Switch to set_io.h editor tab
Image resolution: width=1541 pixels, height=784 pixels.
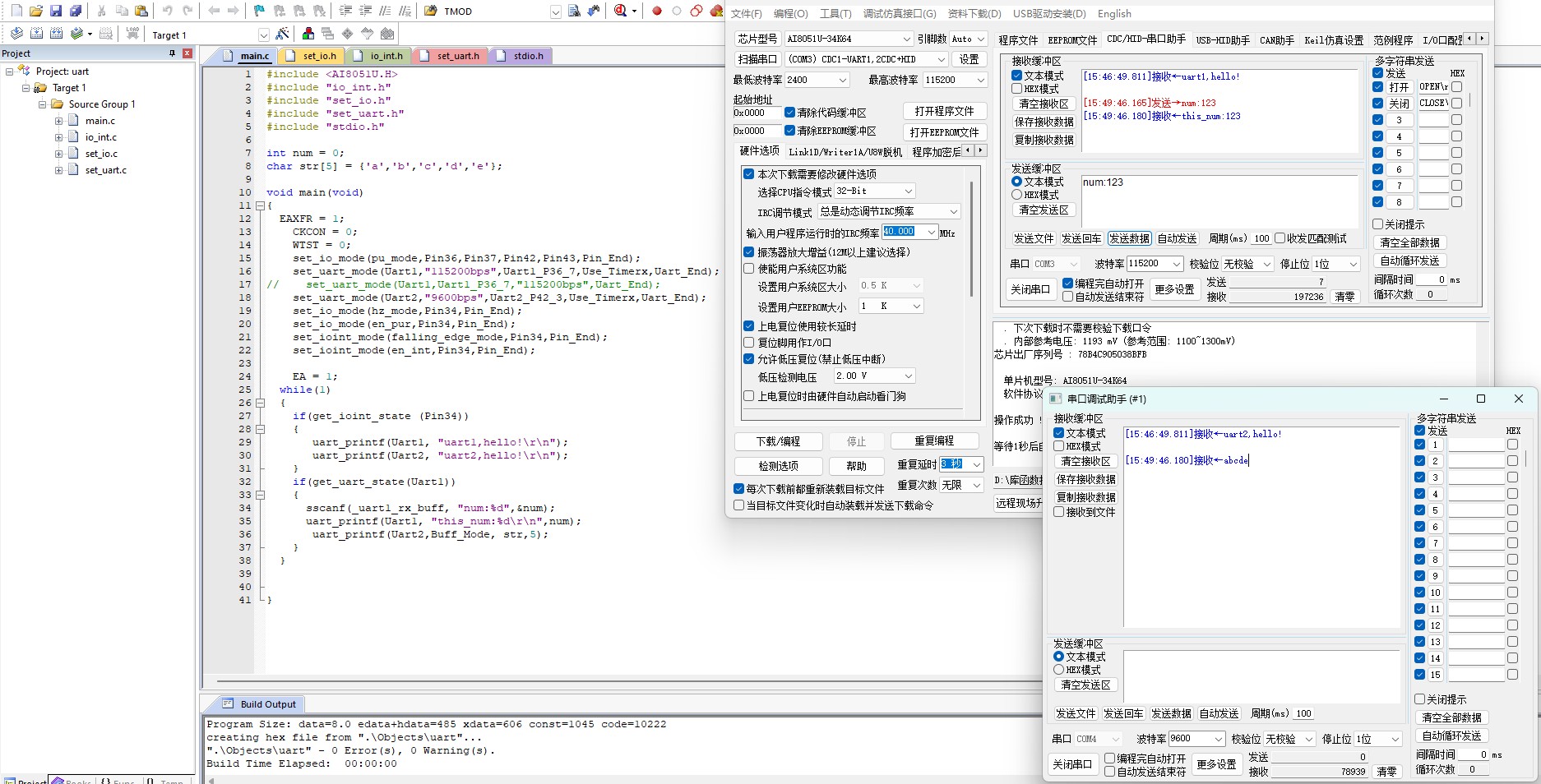[312, 56]
